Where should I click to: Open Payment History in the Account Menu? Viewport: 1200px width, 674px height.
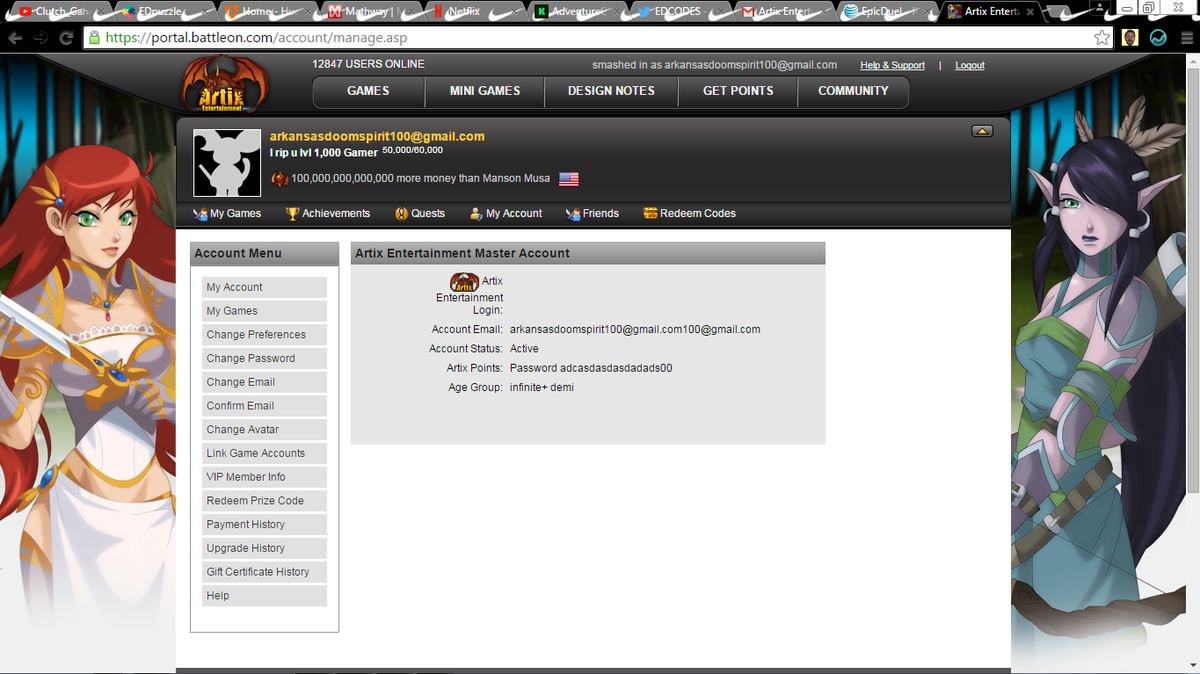tap(264, 525)
